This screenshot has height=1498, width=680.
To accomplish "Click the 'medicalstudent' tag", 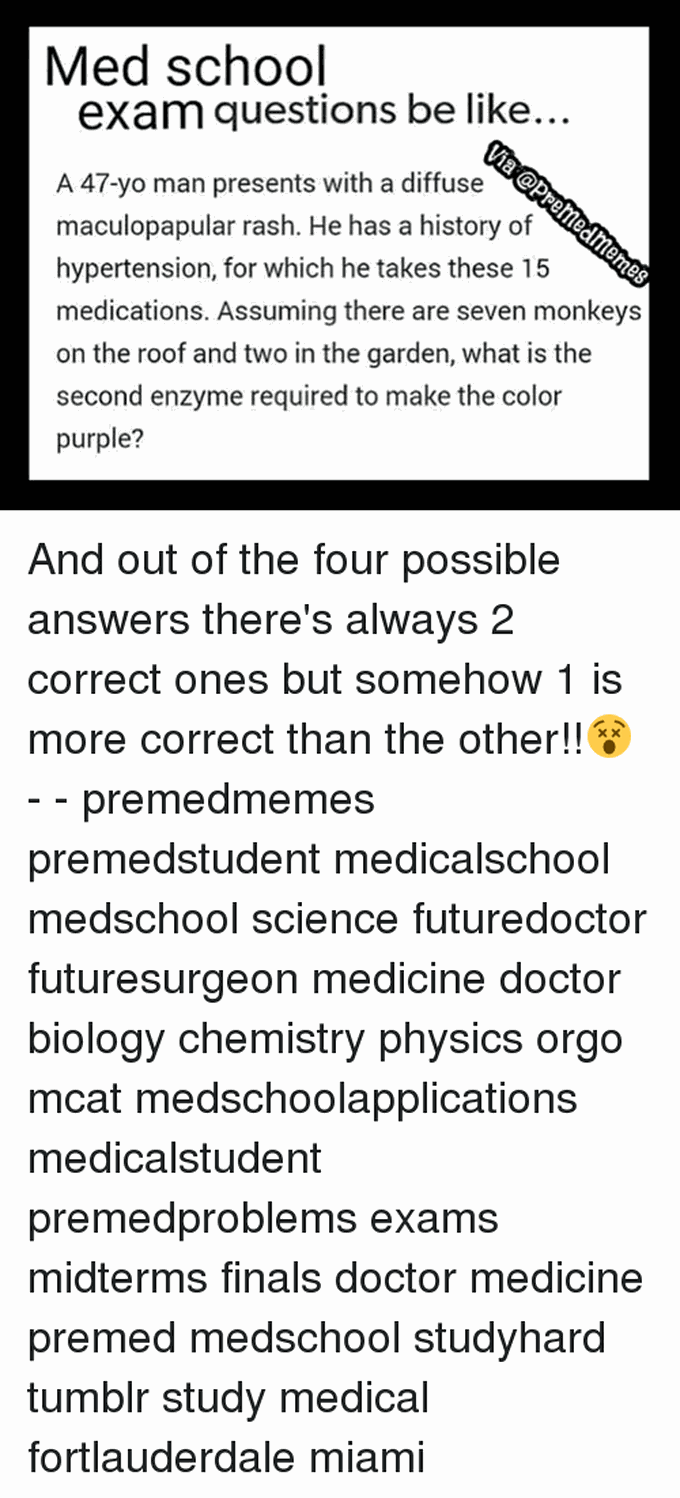I will (175, 1160).
